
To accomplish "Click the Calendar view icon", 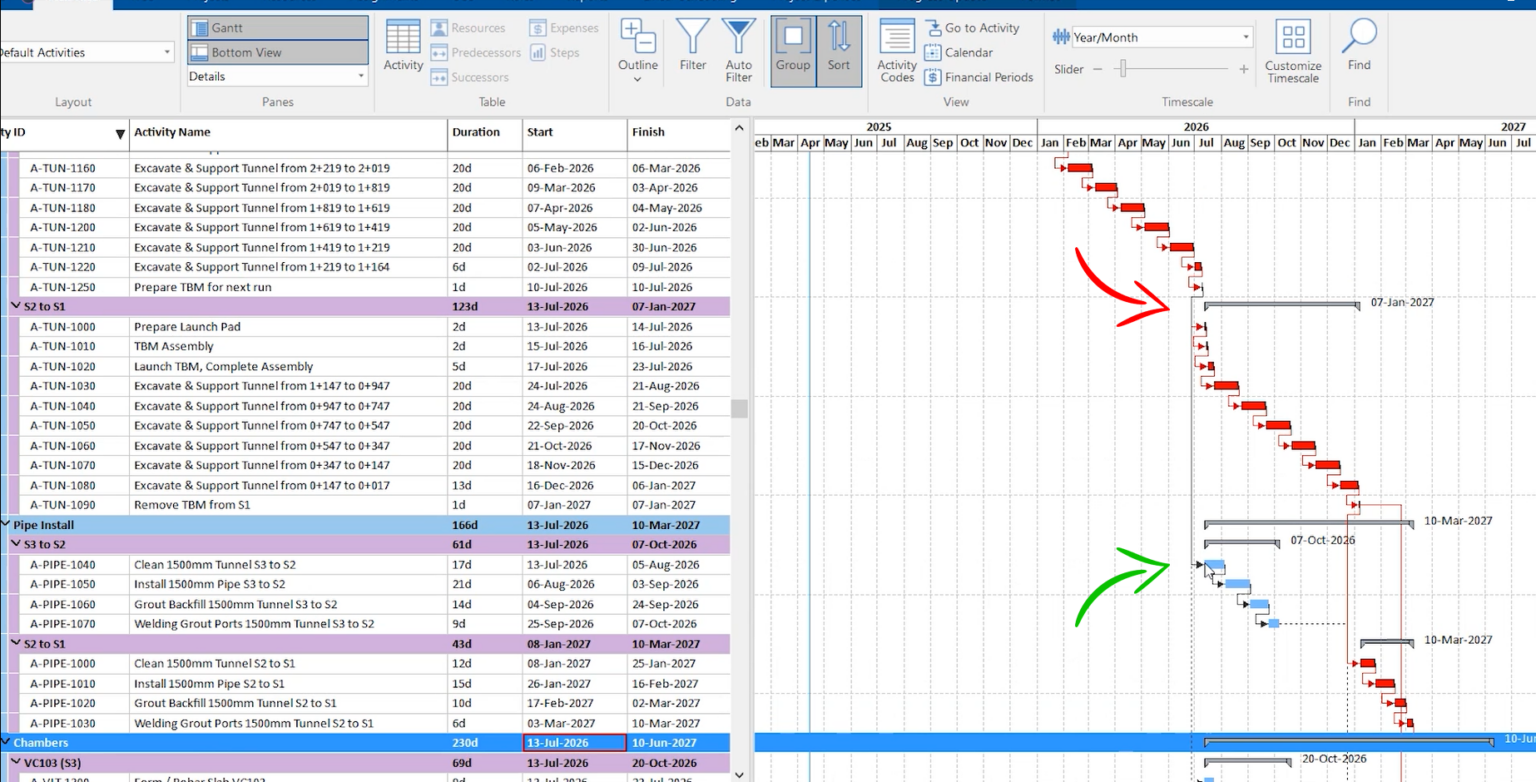I will [933, 52].
